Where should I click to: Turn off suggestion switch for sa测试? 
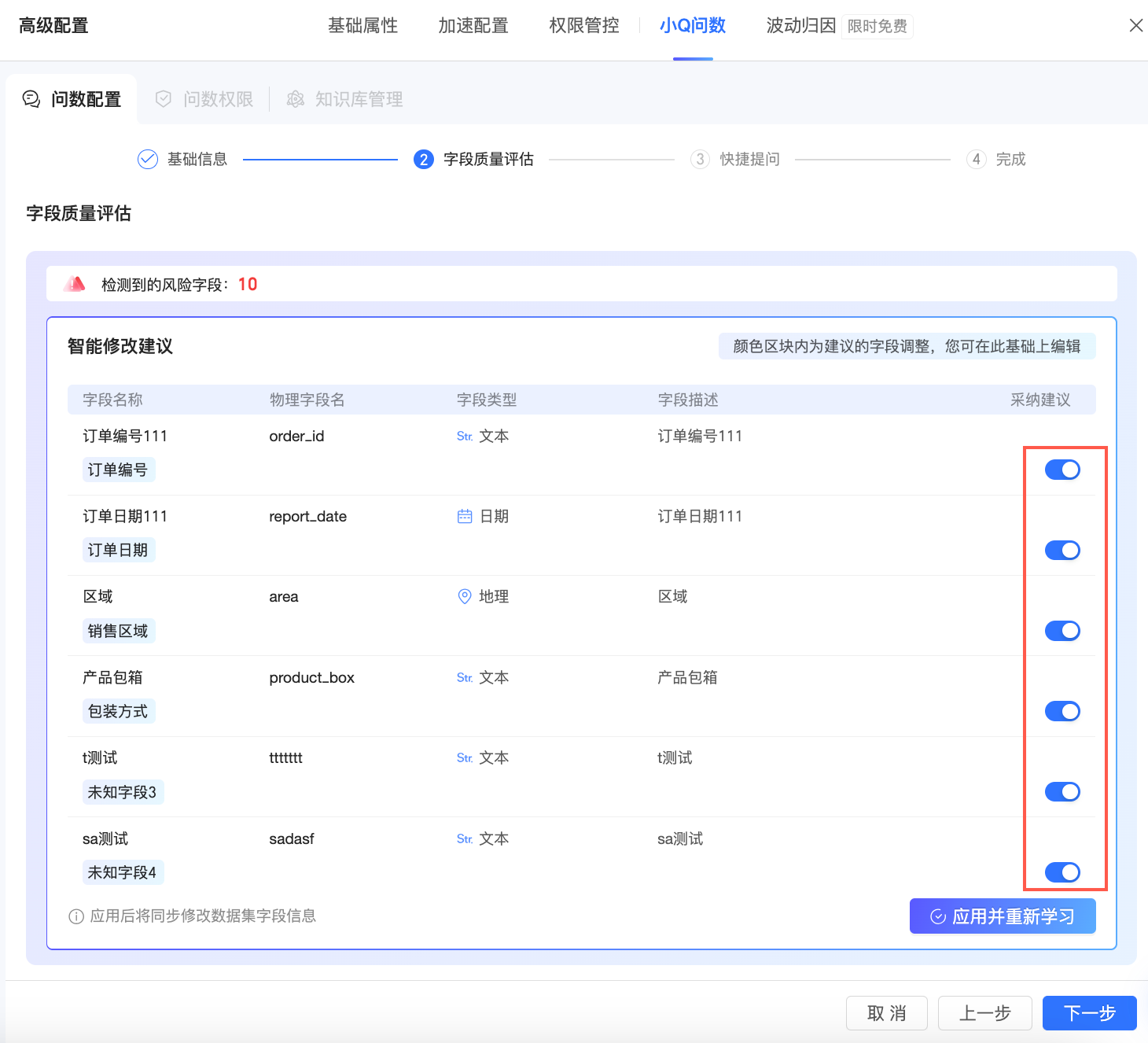point(1062,872)
